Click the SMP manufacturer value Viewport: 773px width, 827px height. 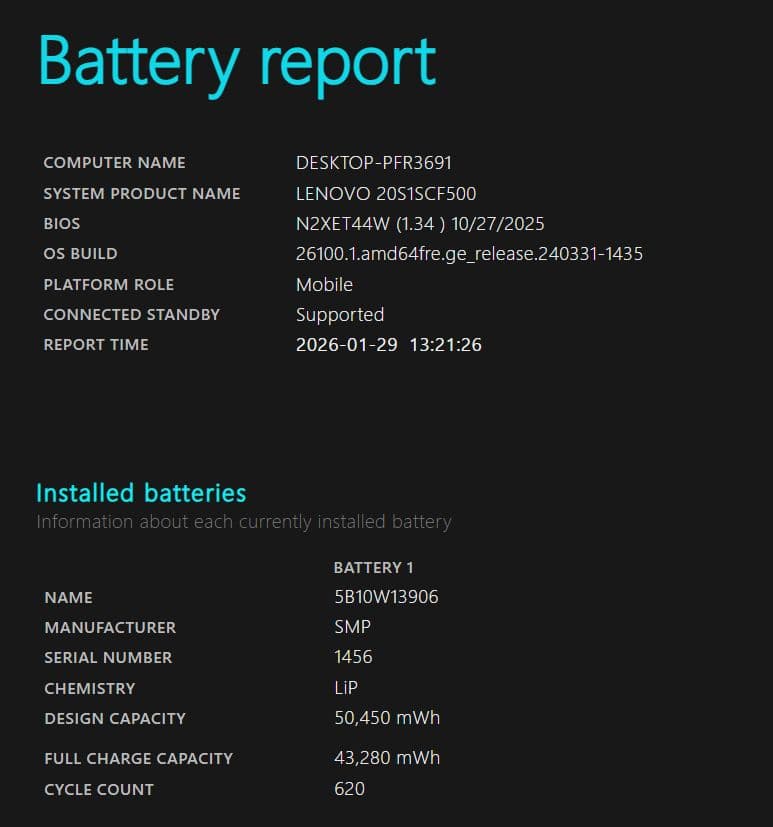coord(352,627)
